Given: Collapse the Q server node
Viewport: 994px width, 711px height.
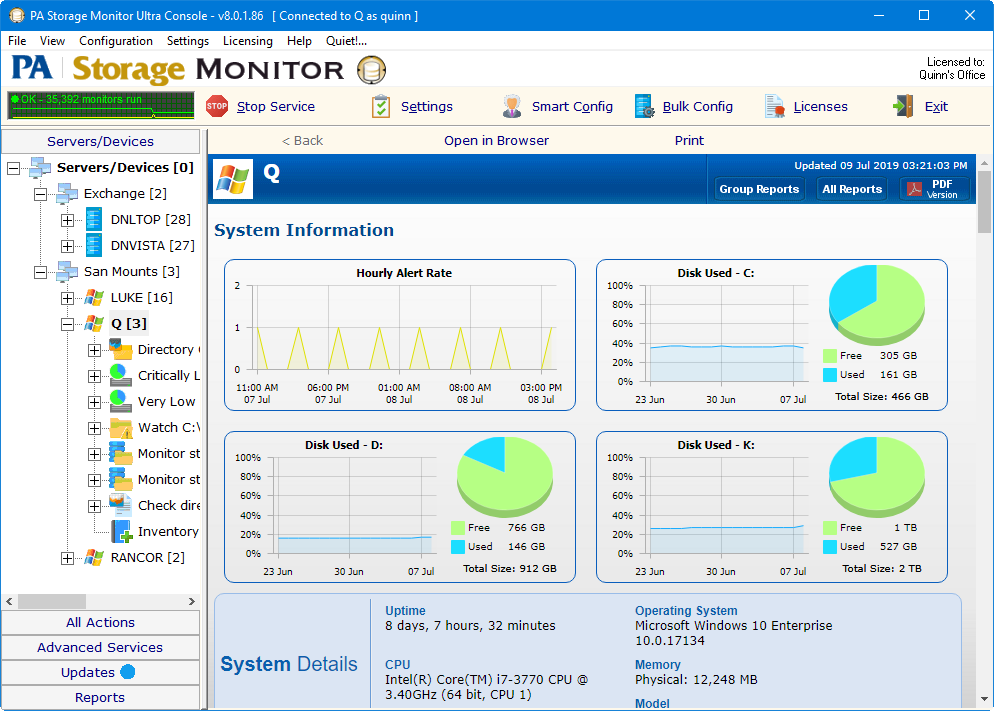Looking at the screenshot, I should (x=67, y=324).
